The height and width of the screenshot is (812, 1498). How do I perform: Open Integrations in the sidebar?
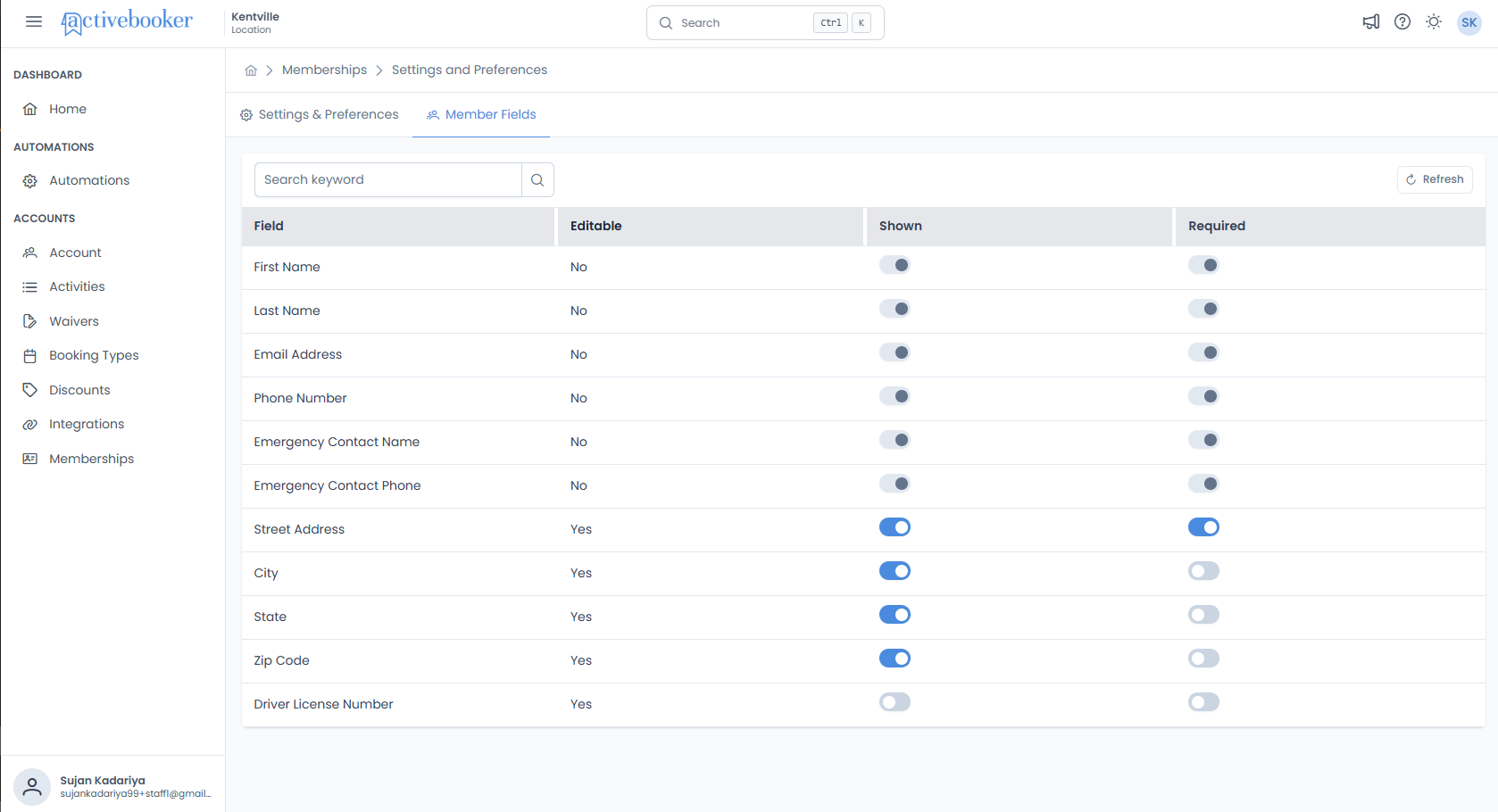click(87, 424)
